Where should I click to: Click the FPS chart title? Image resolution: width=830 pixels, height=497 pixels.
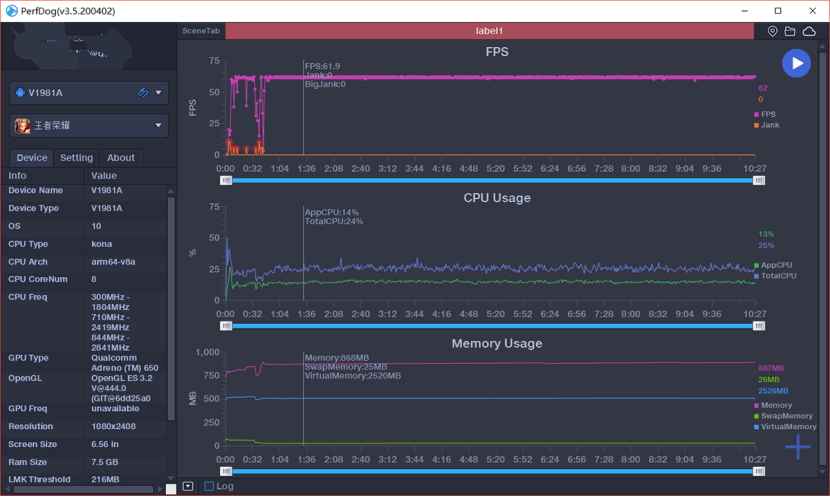497,52
